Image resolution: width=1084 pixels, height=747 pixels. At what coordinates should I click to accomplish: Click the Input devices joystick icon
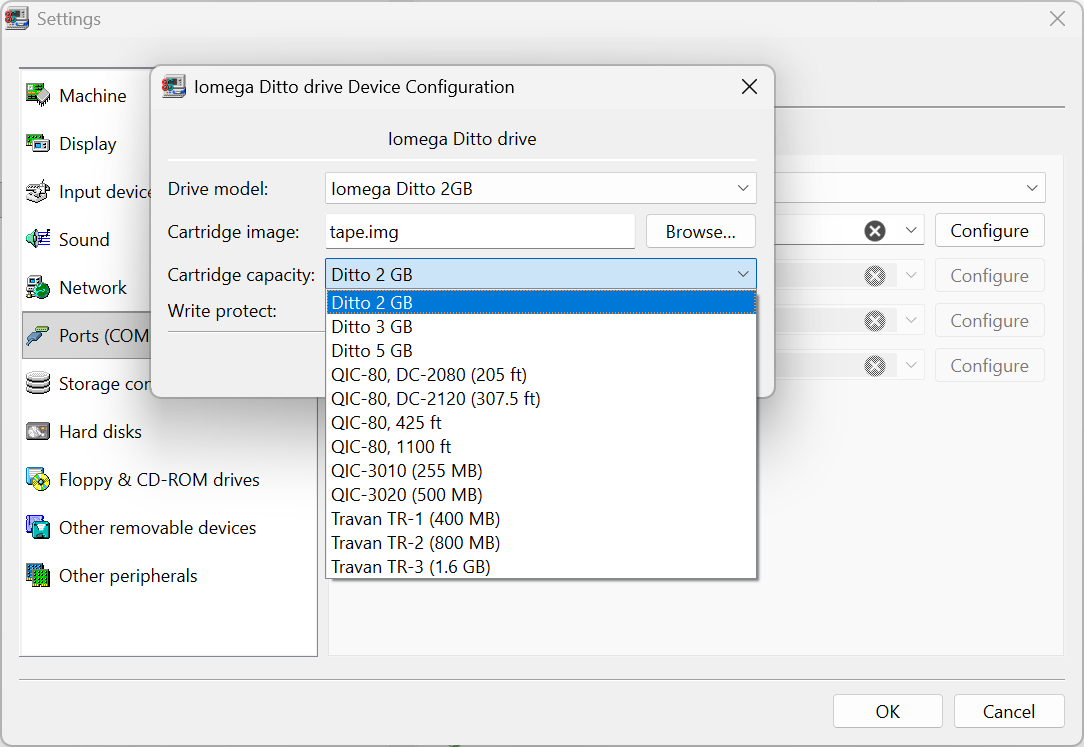[38, 191]
